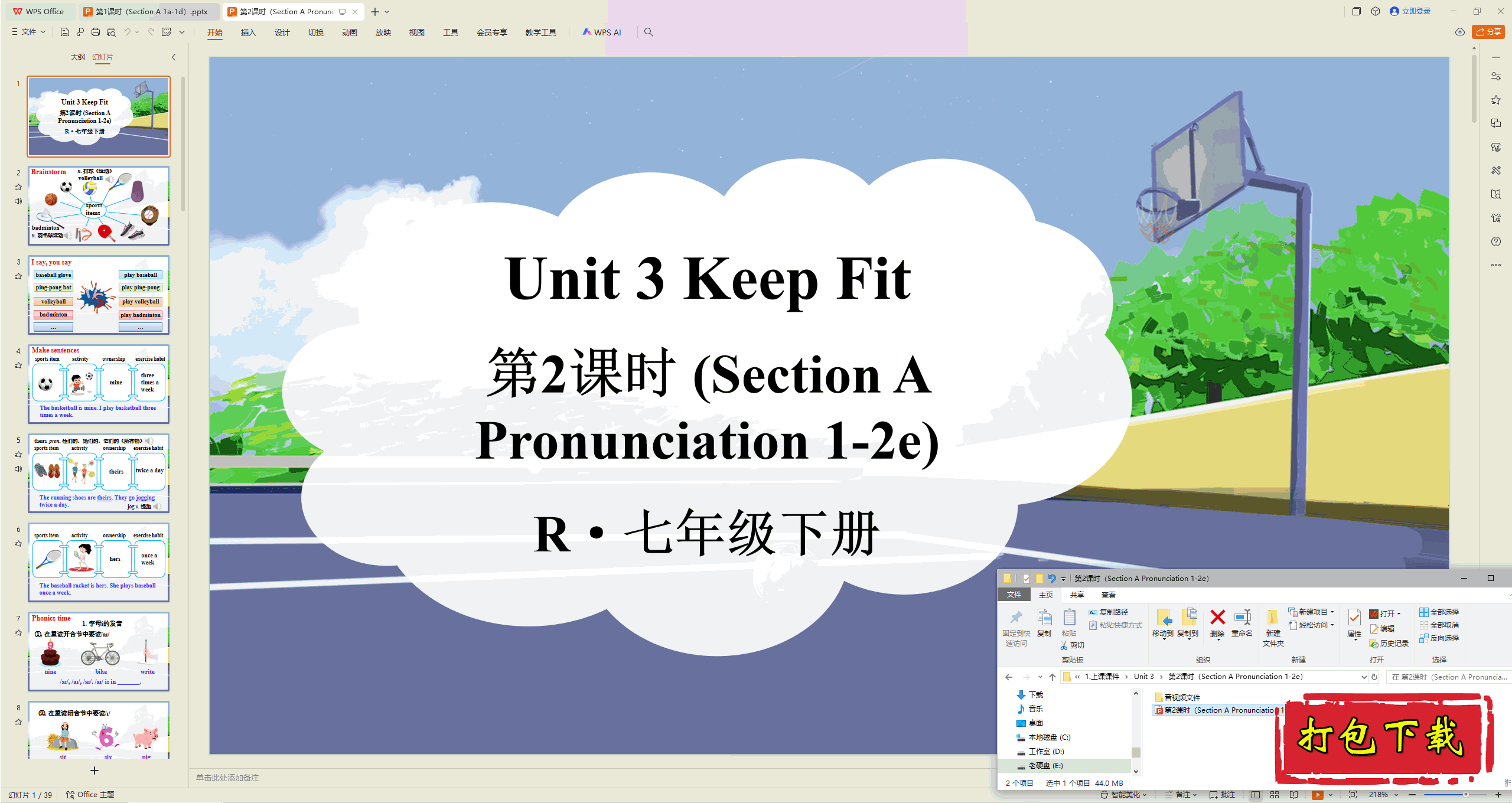Click the Explorer up-directory arrow
This screenshot has width=1512, height=803.
click(1052, 677)
